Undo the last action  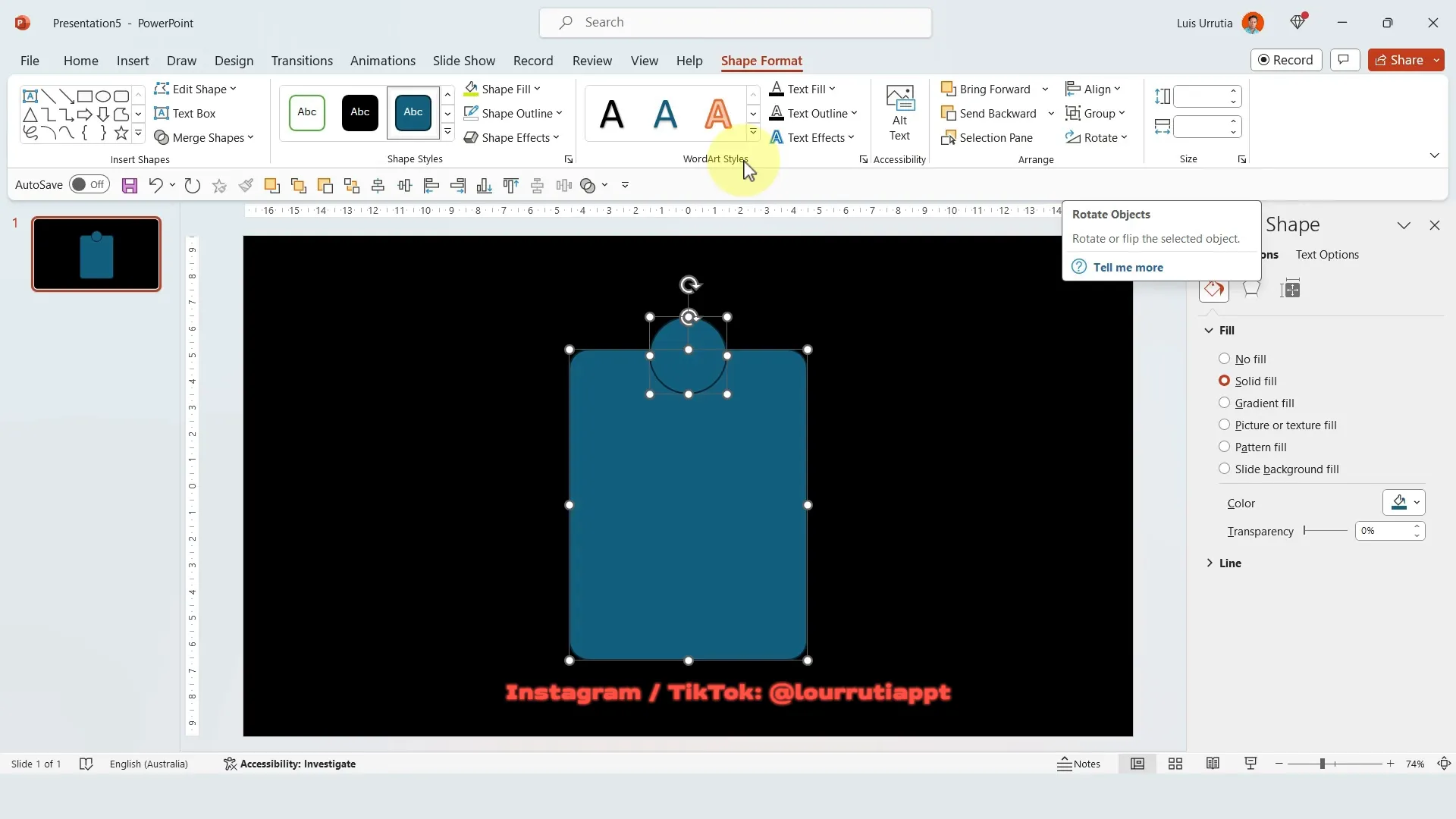pyautogui.click(x=155, y=185)
